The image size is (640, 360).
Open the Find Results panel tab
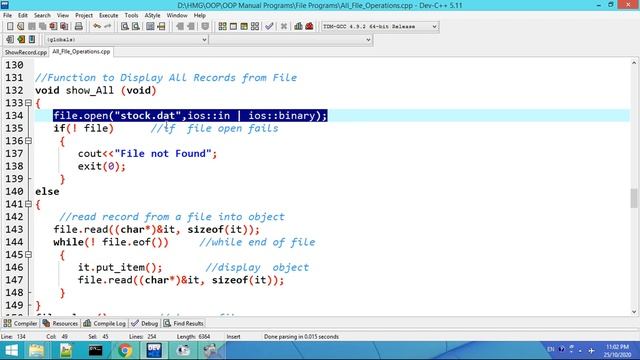click(x=184, y=323)
